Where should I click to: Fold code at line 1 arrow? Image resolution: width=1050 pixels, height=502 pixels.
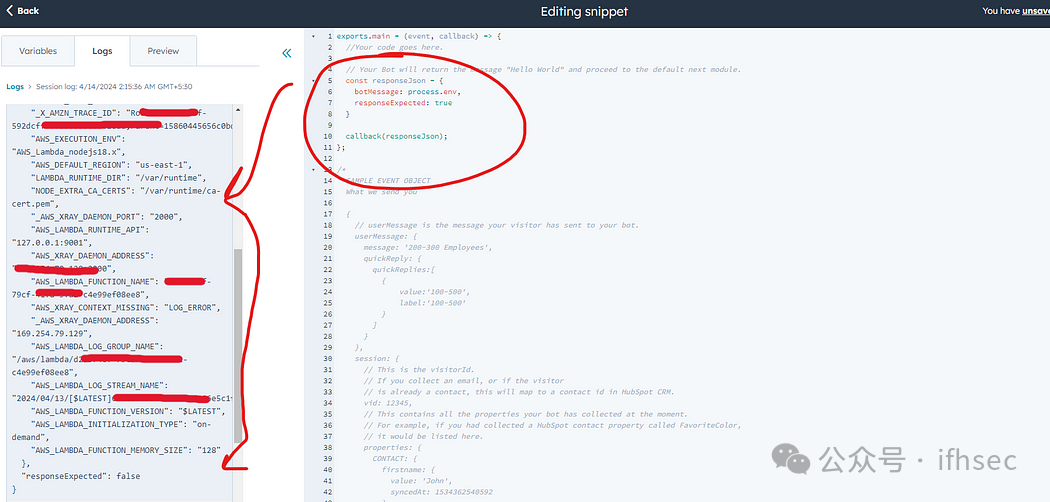coord(313,36)
